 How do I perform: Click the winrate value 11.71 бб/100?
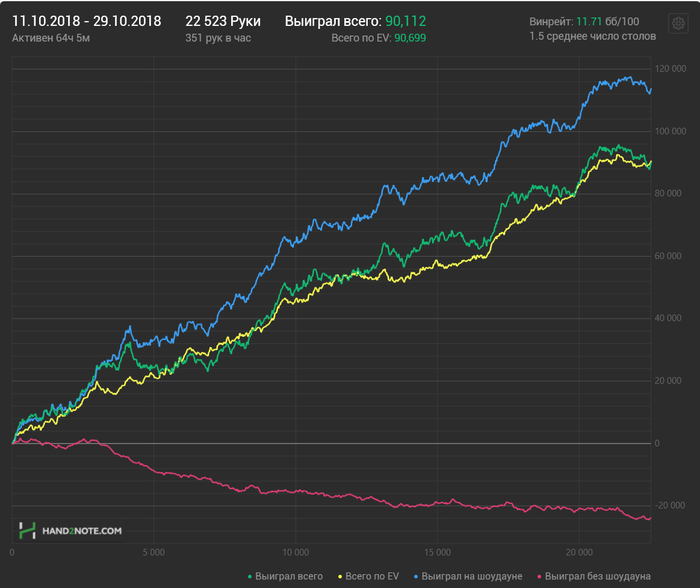coord(608,21)
